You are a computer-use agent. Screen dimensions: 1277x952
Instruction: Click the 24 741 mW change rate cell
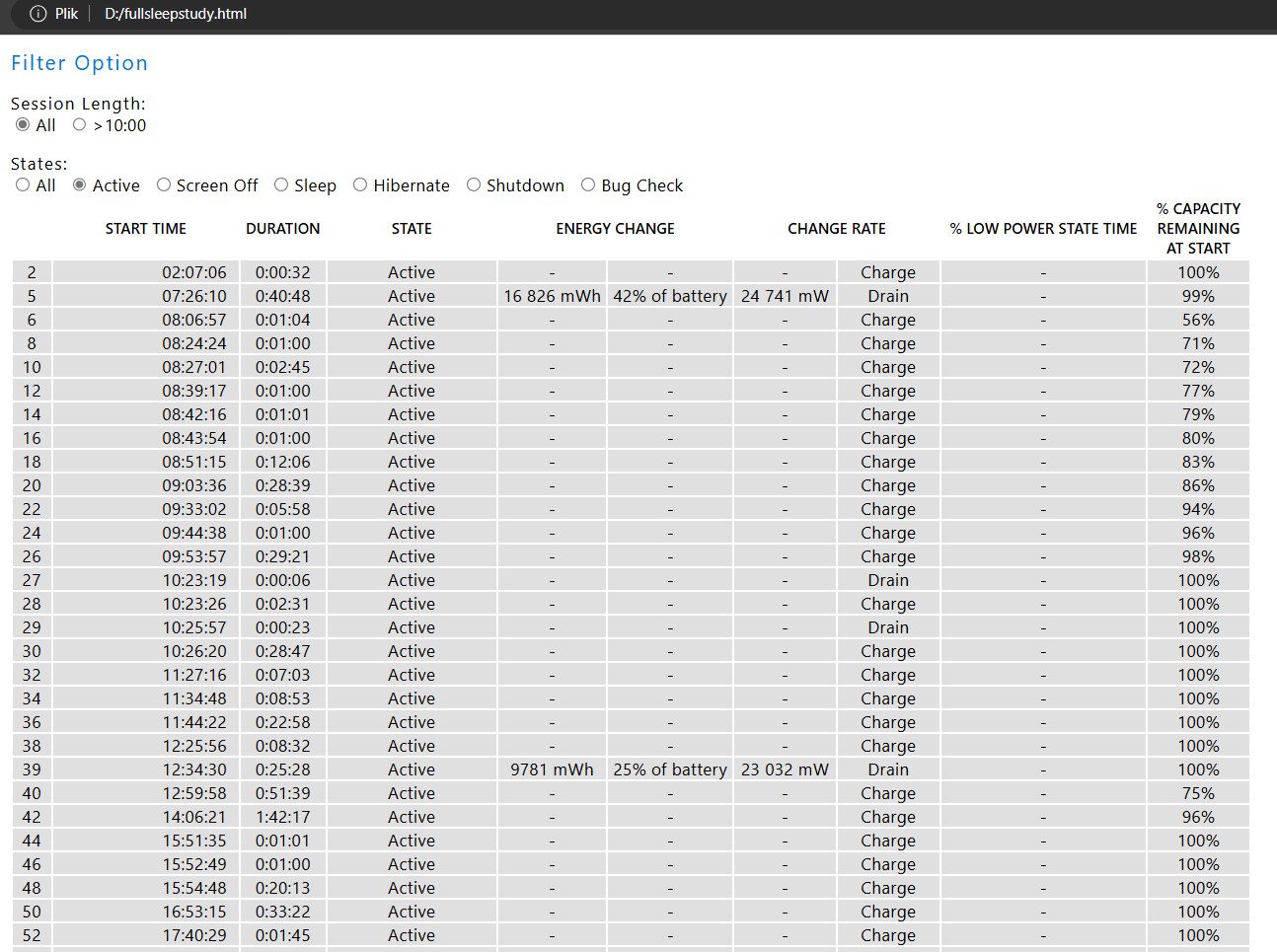[x=785, y=296]
